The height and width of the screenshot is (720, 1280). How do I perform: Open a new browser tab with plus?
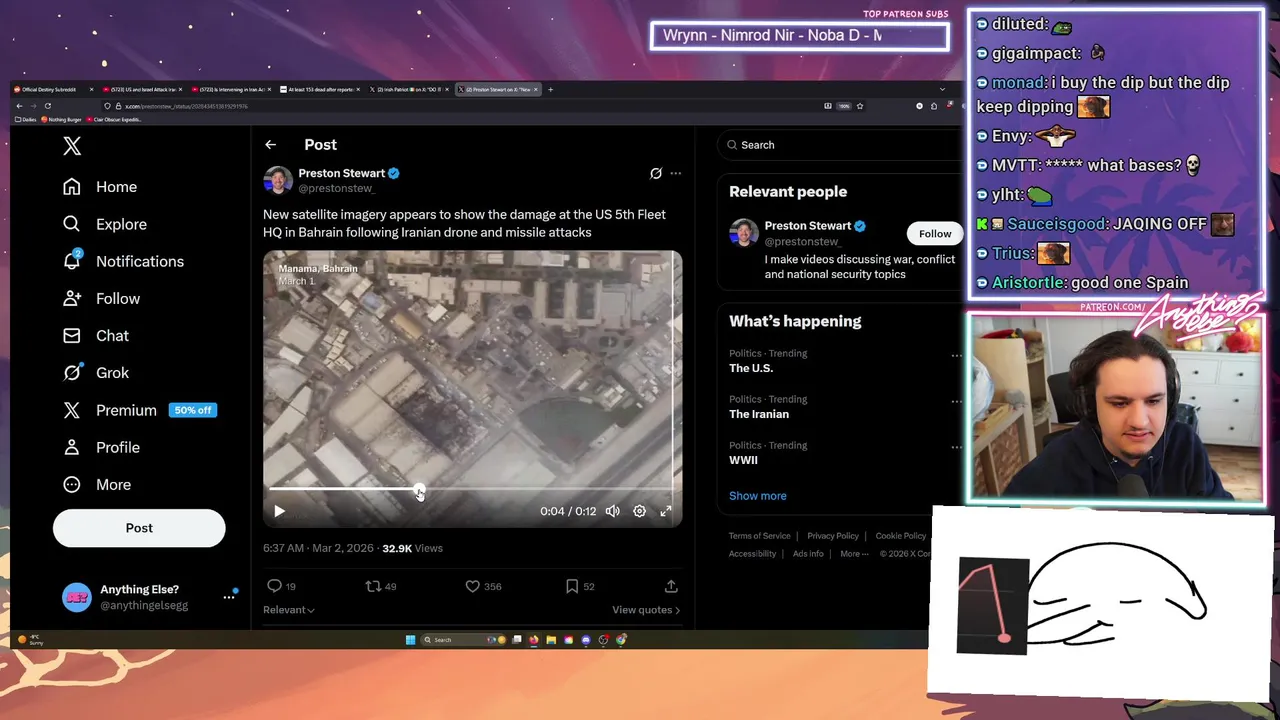550,89
